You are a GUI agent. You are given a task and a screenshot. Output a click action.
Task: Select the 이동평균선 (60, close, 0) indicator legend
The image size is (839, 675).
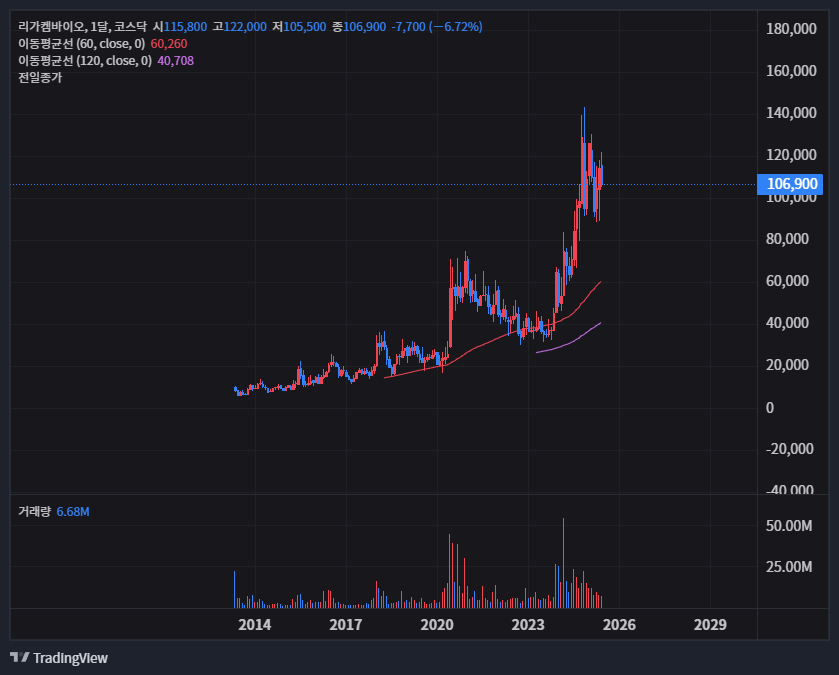tap(81, 44)
